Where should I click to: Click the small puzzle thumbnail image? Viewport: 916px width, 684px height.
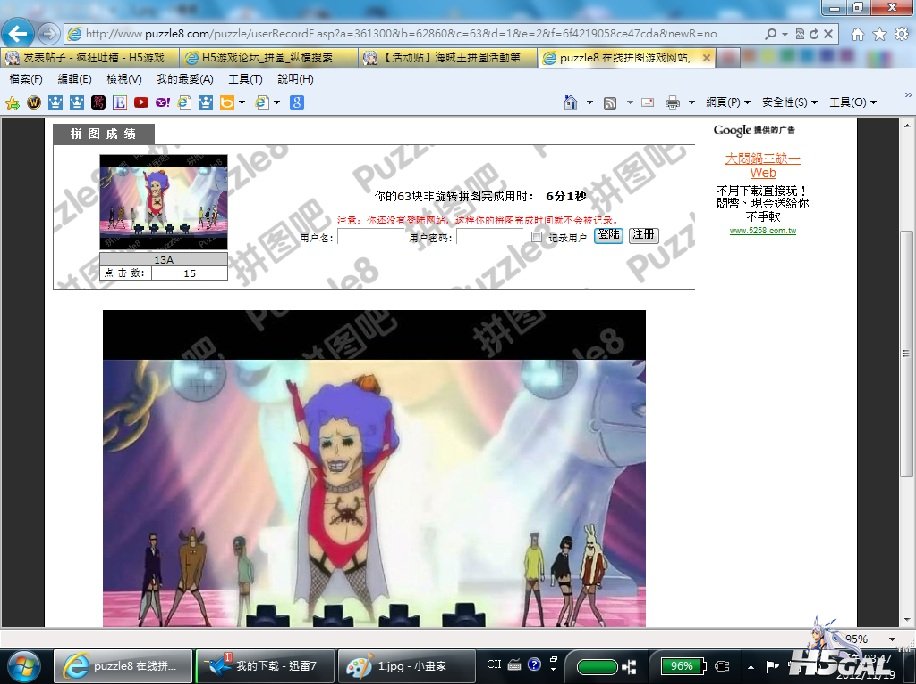coord(163,202)
